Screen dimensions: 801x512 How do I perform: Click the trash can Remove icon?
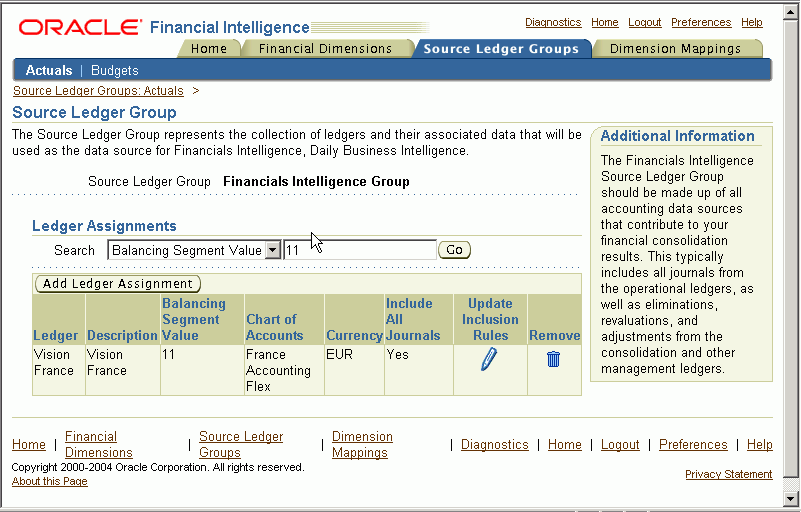tap(553, 359)
